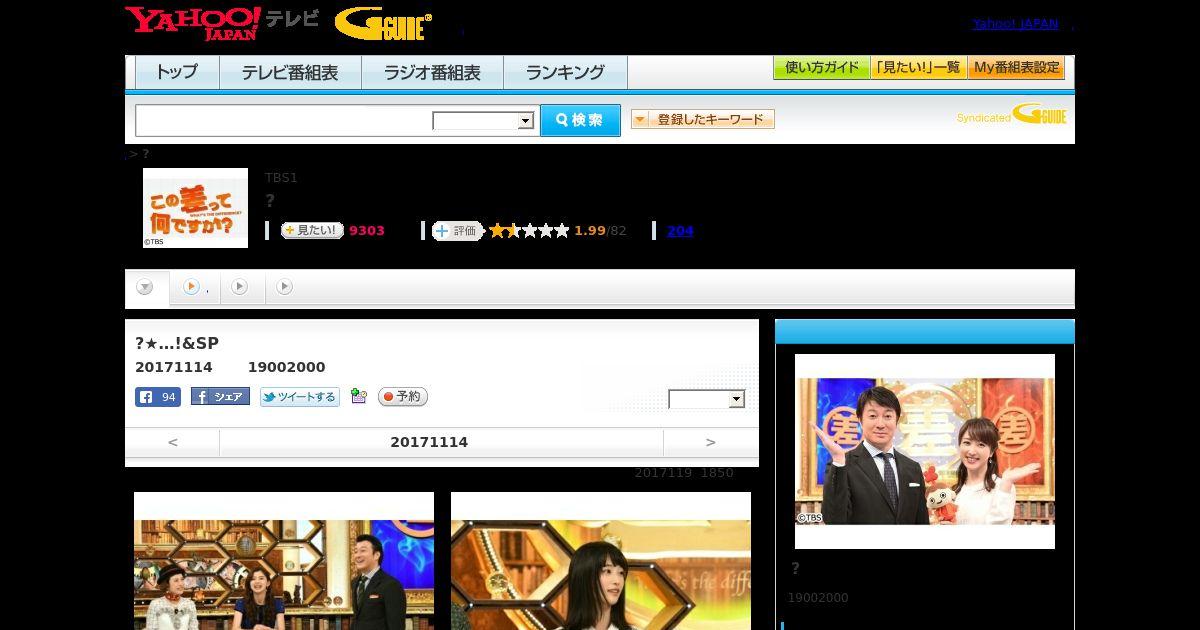This screenshot has height=630, width=1200.
Task: Click the Facebook シェア button
Action: coord(220,397)
